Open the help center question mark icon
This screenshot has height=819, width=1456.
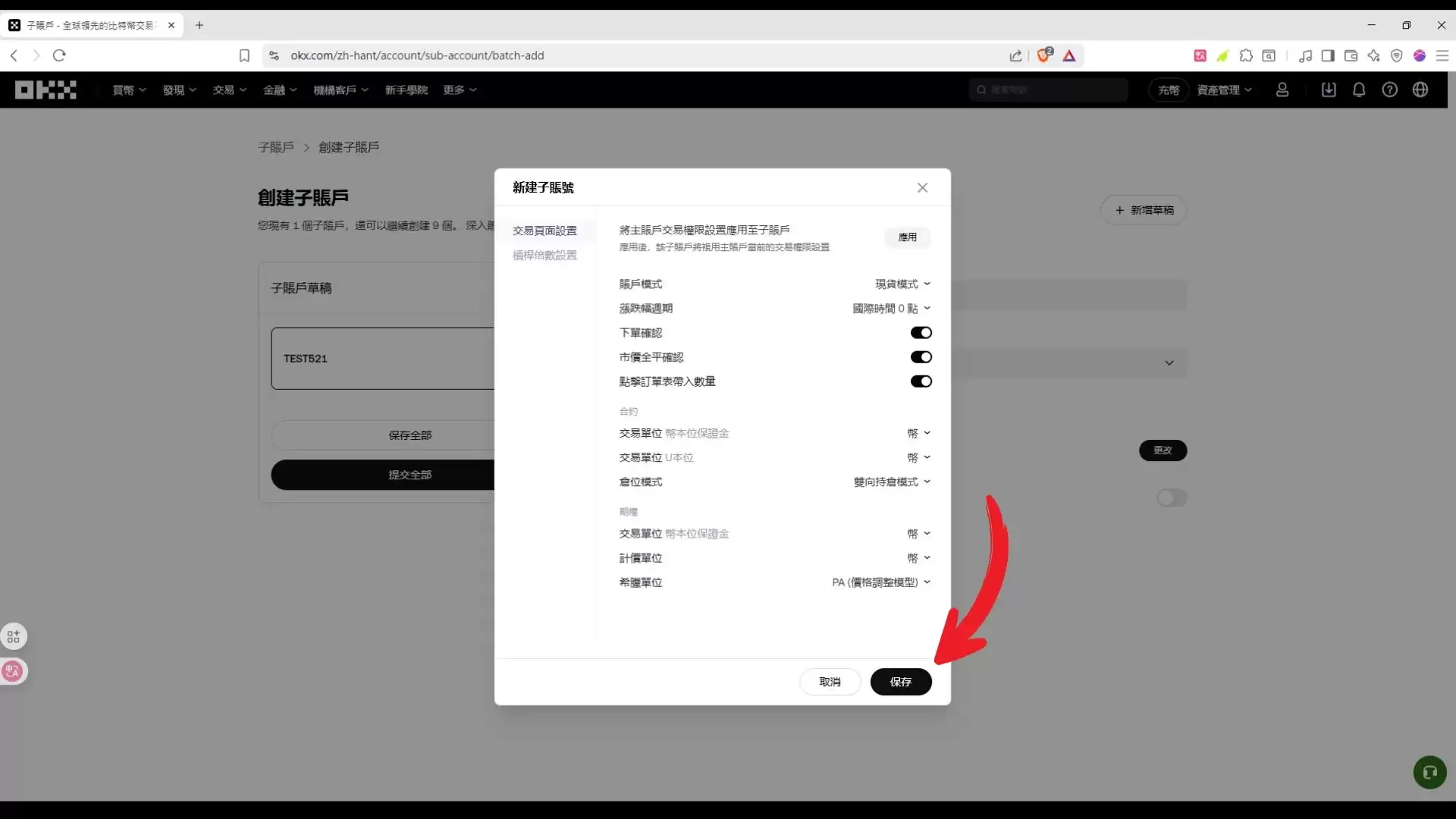[x=1390, y=89]
